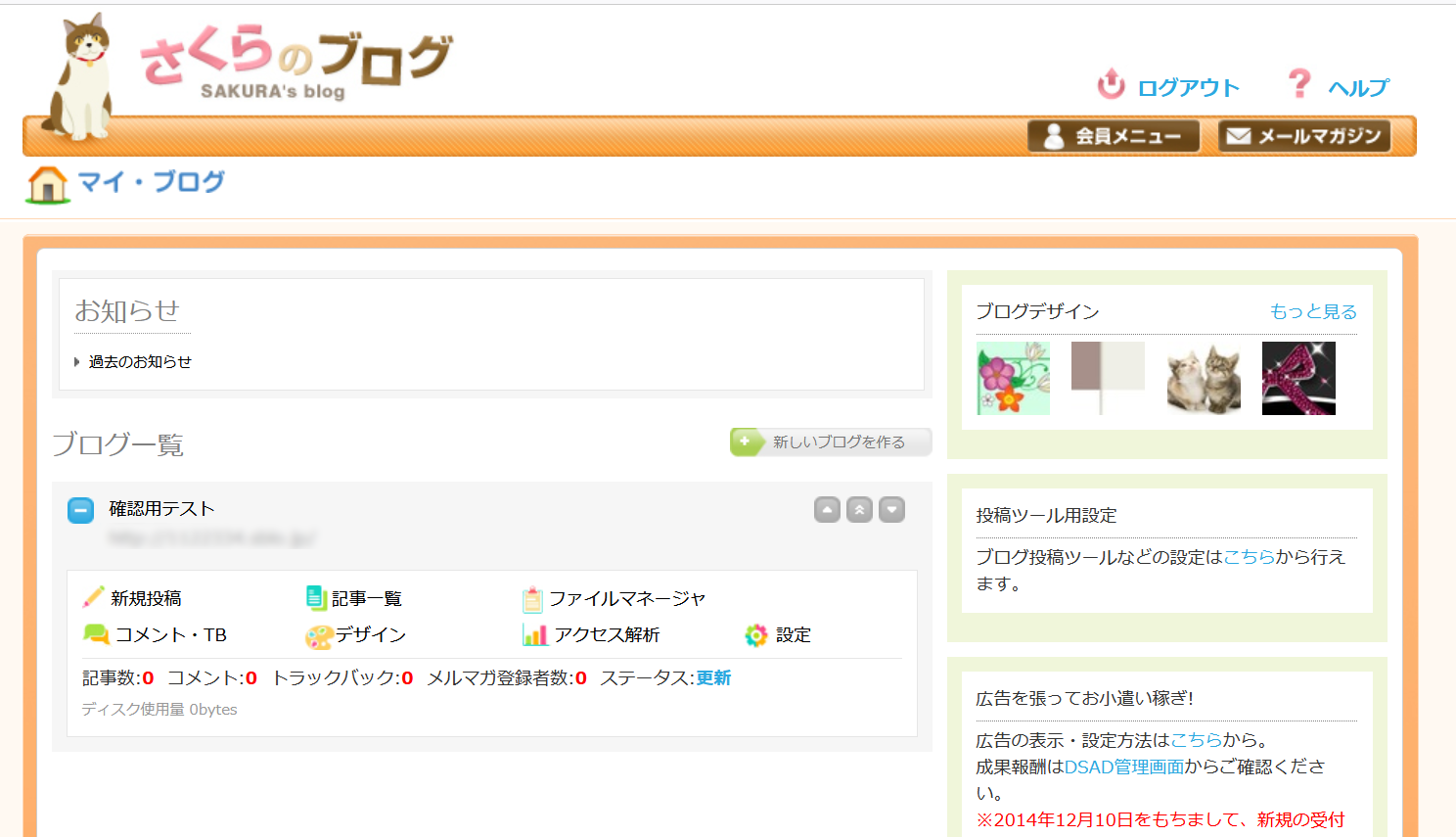Click 新しいブログを作る button
This screenshot has height=837, width=1456.
(831, 442)
